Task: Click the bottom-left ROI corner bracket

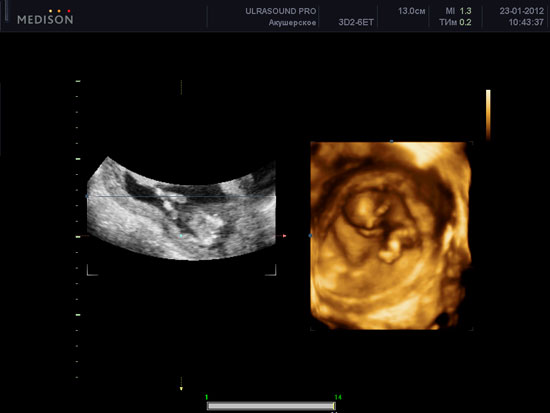Action: (x=92, y=271)
